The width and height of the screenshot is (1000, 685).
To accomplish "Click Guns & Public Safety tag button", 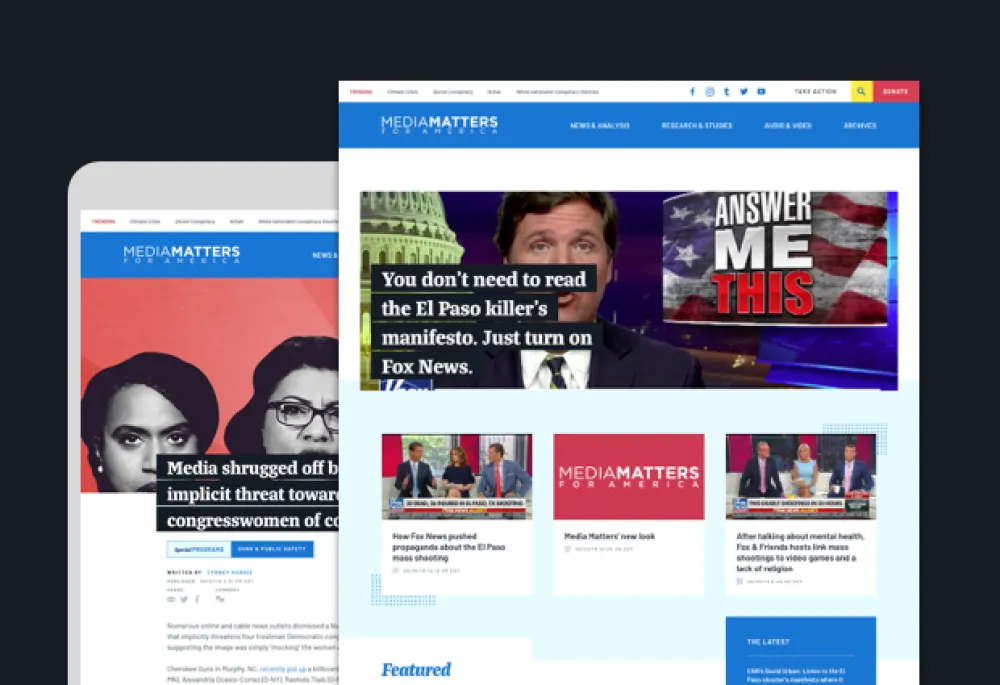I will coord(272,549).
